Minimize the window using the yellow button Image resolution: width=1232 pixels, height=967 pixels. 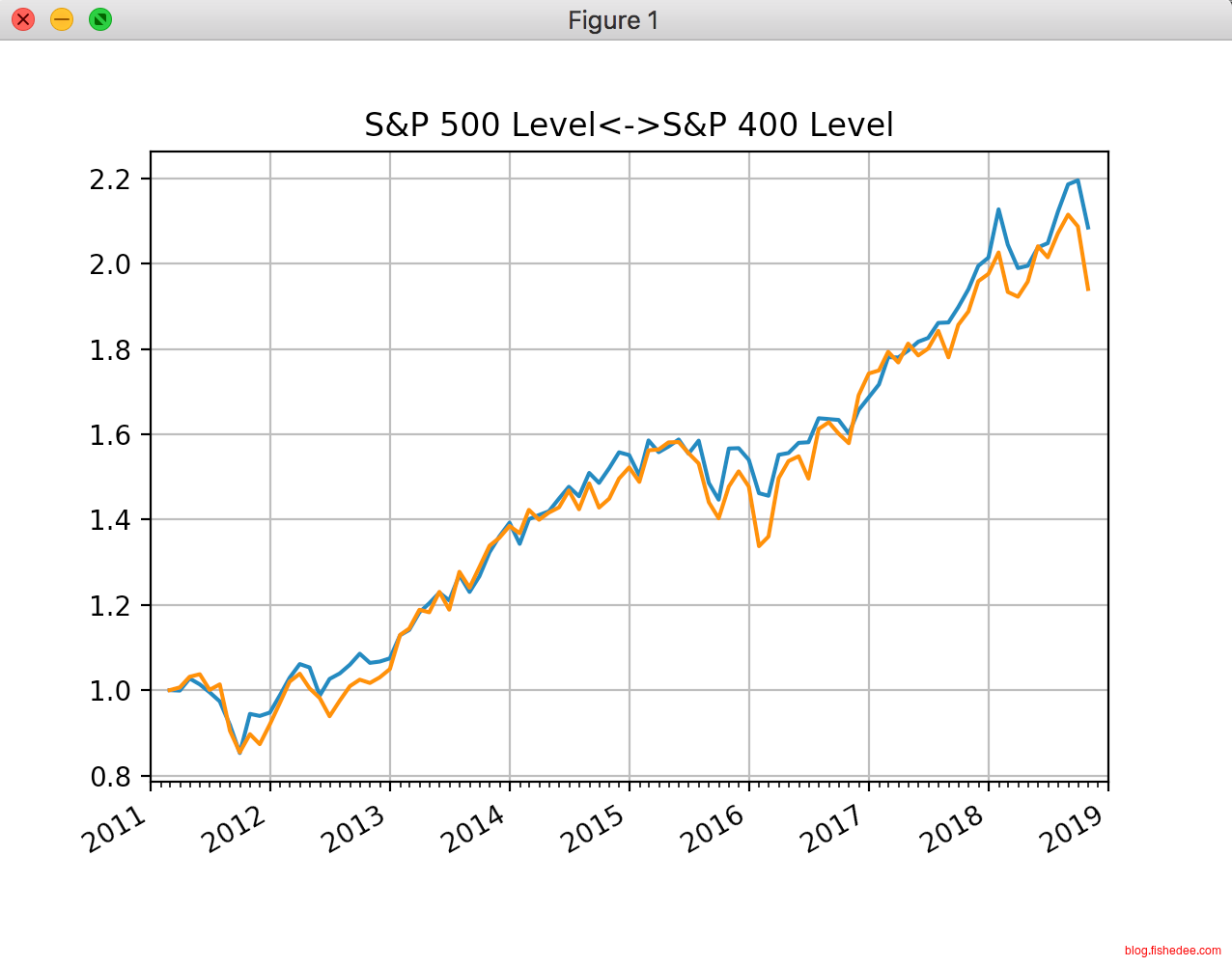click(x=62, y=19)
